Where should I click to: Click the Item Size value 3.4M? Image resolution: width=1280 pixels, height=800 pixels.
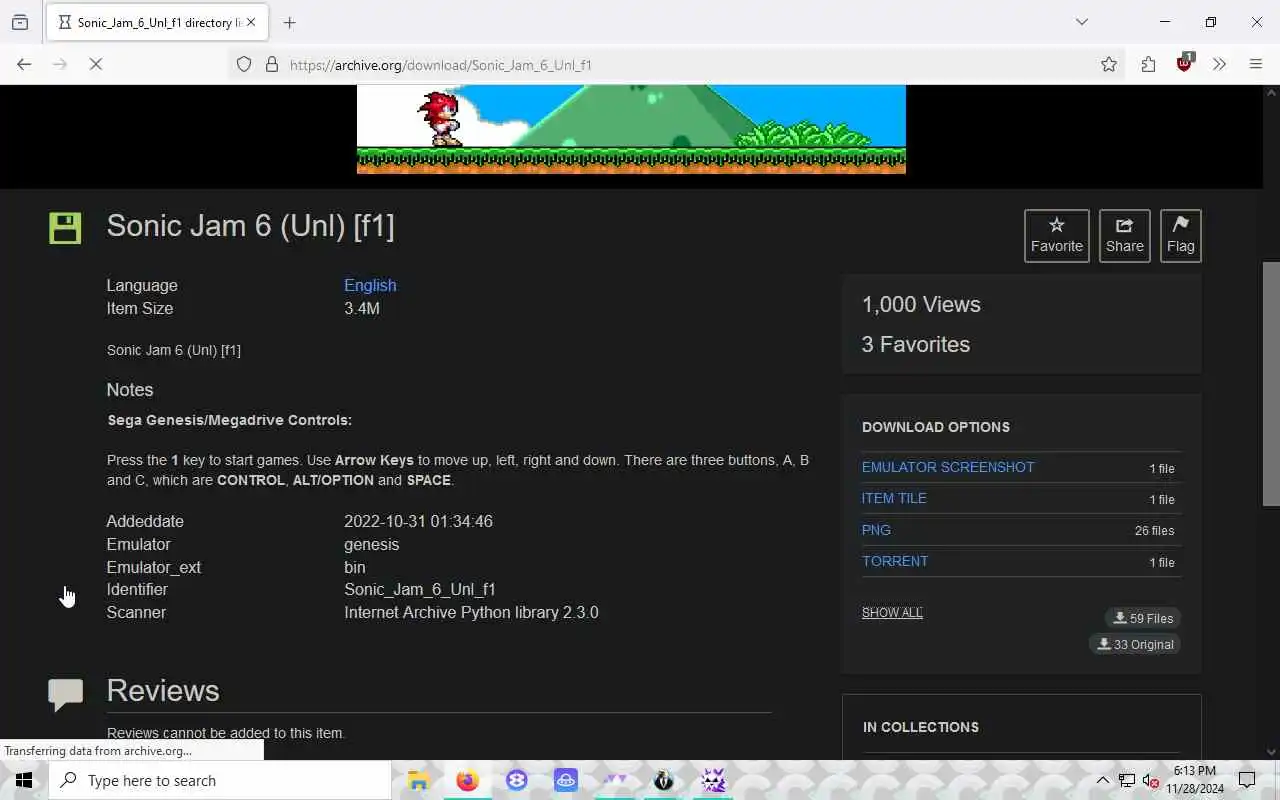point(362,308)
